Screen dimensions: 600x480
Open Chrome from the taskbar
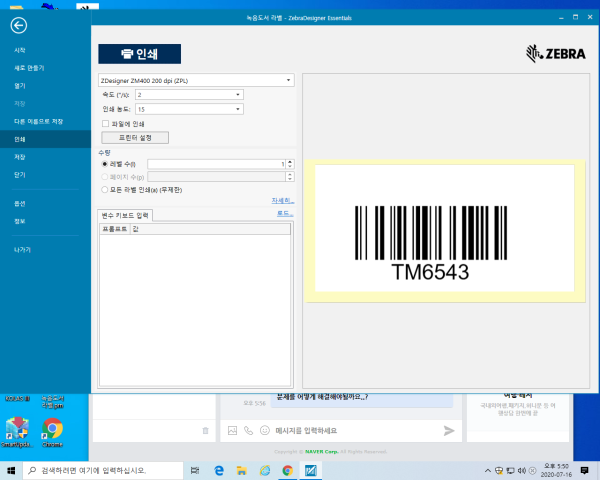pyautogui.click(x=287, y=470)
